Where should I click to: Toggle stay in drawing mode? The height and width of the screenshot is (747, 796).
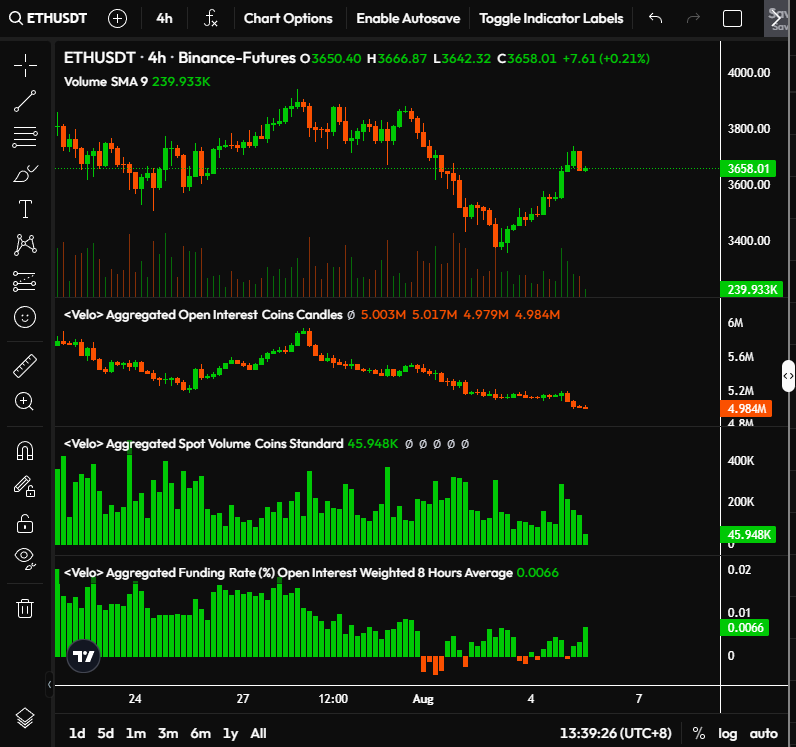[x=24, y=486]
